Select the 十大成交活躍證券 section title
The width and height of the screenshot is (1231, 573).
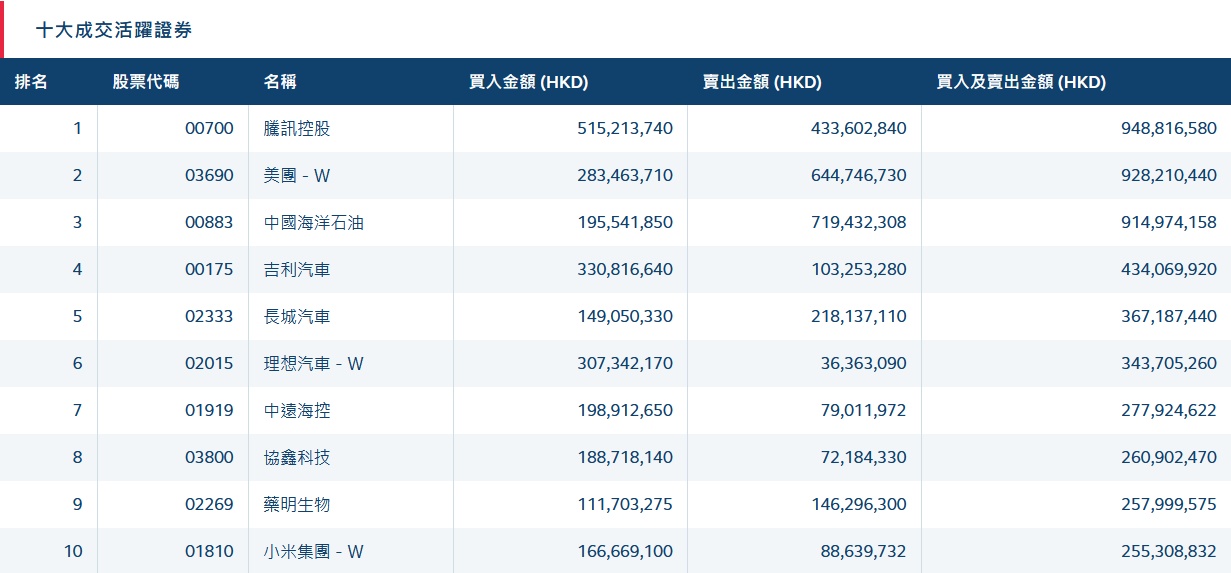114,30
